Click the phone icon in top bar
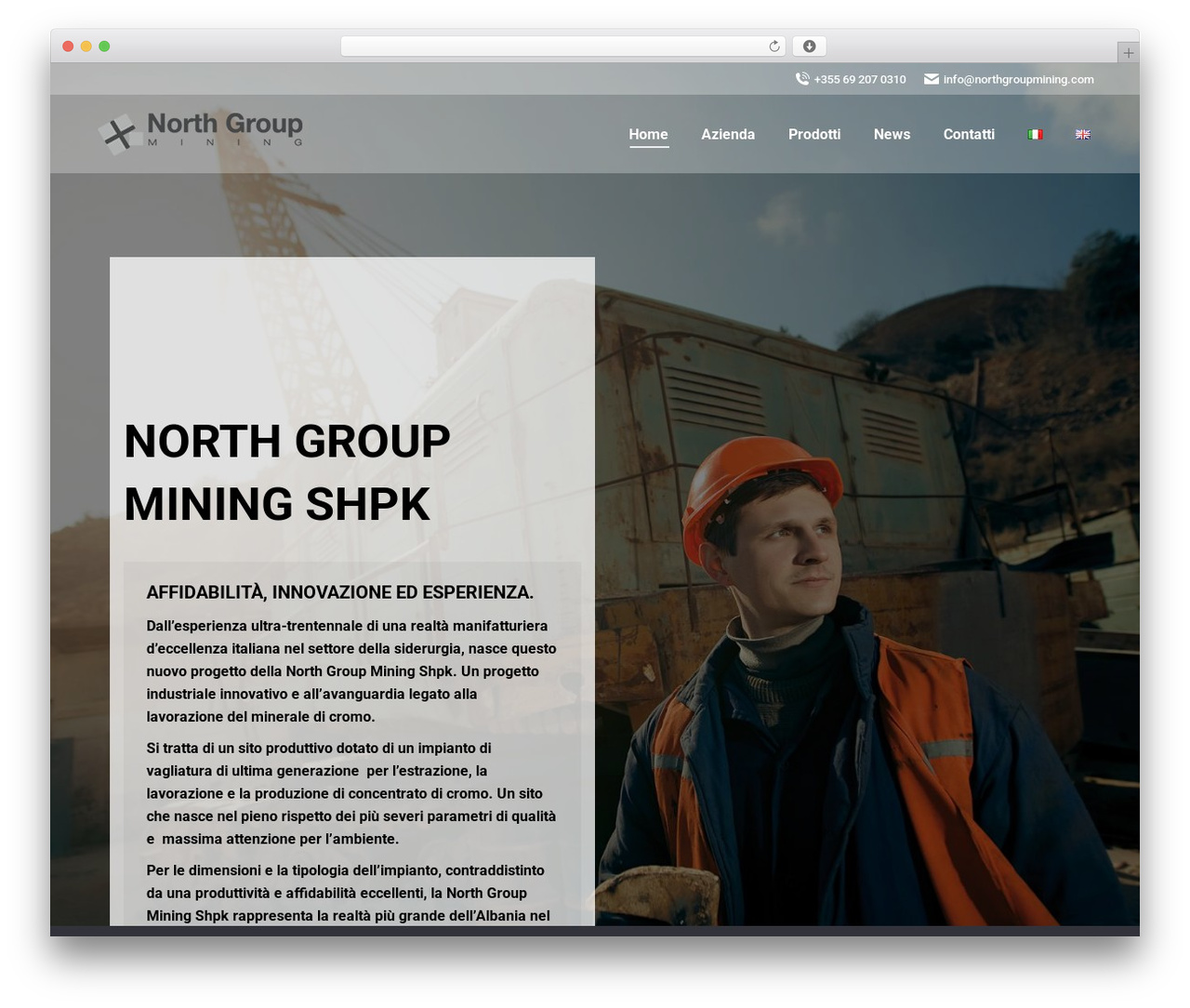The width and height of the screenshot is (1190, 1008). coord(802,79)
